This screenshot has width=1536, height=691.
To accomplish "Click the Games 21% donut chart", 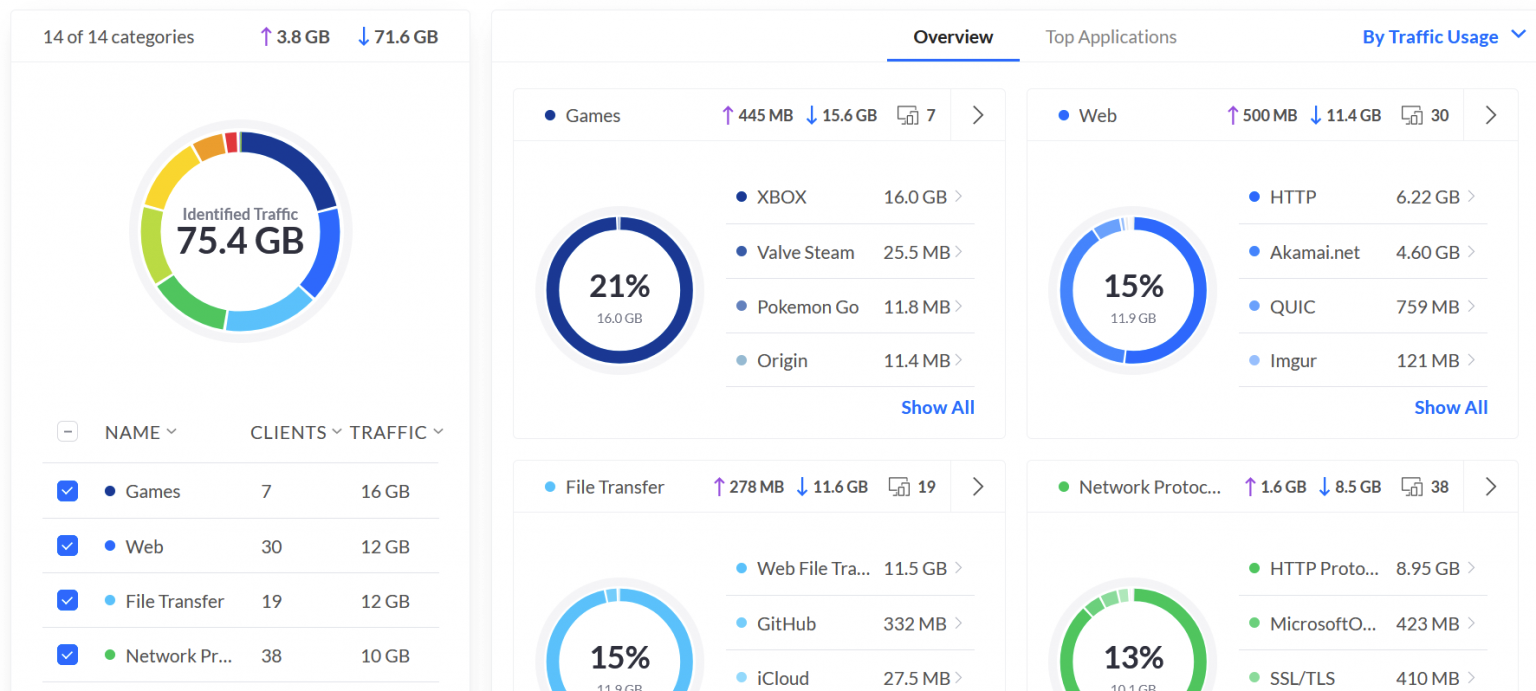I will tap(620, 290).
